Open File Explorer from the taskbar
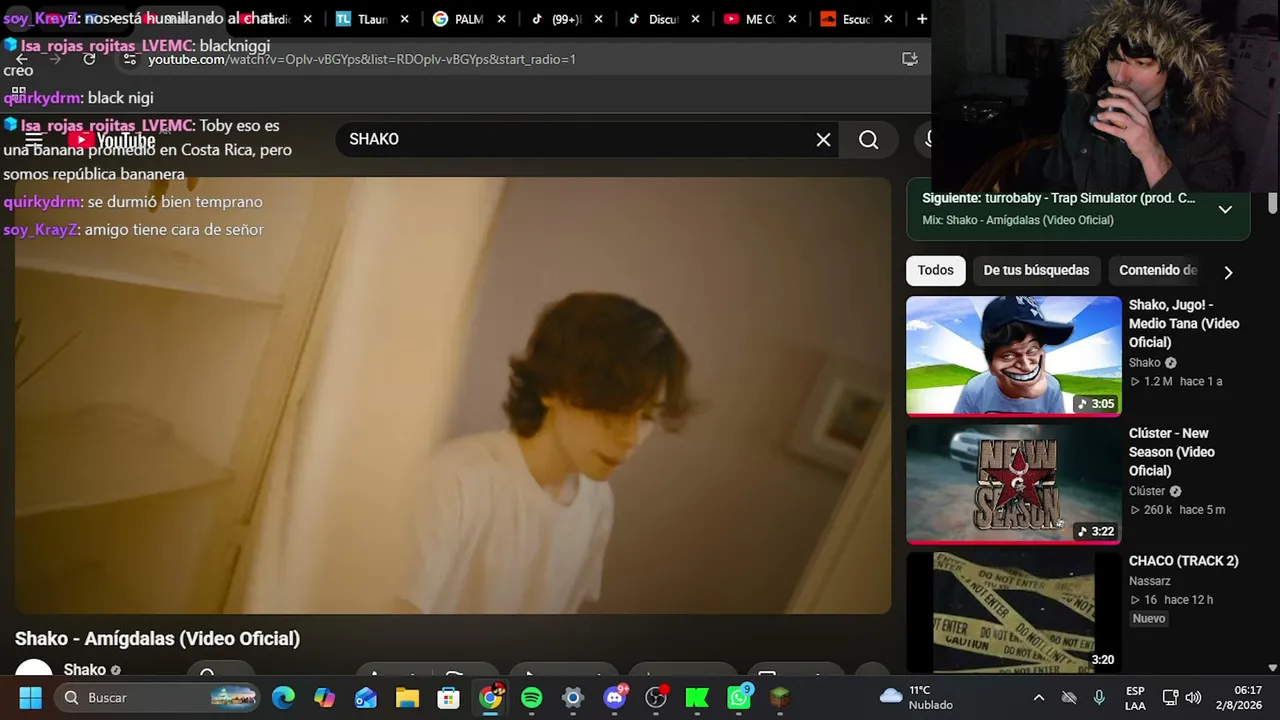The image size is (1280, 720). click(407, 697)
